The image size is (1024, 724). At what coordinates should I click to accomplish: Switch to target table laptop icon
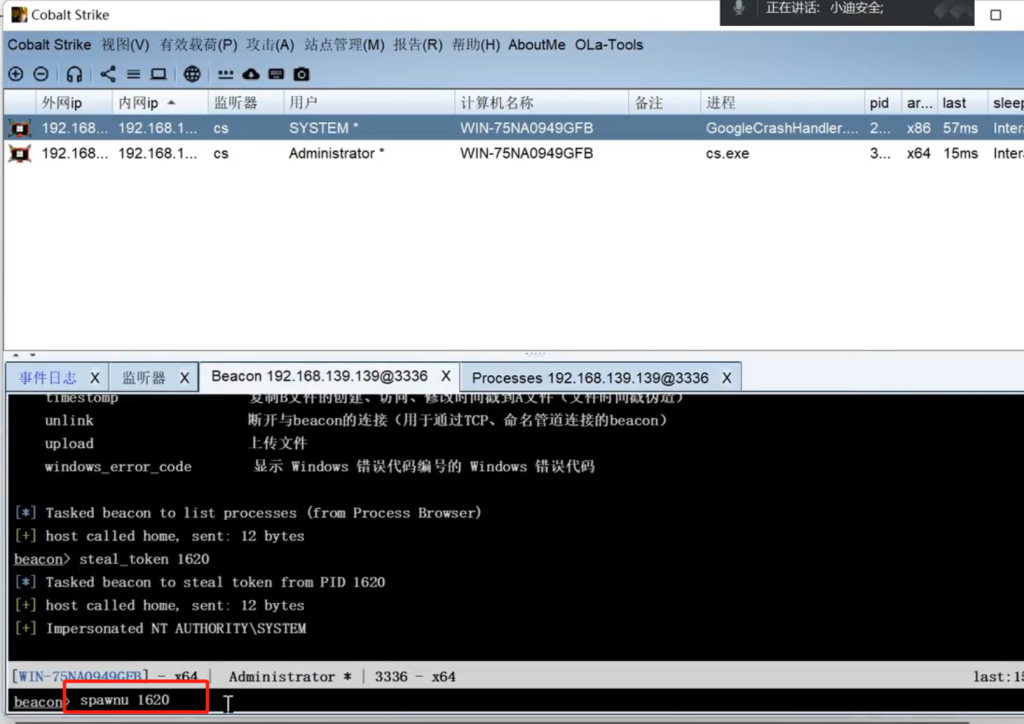click(x=159, y=74)
